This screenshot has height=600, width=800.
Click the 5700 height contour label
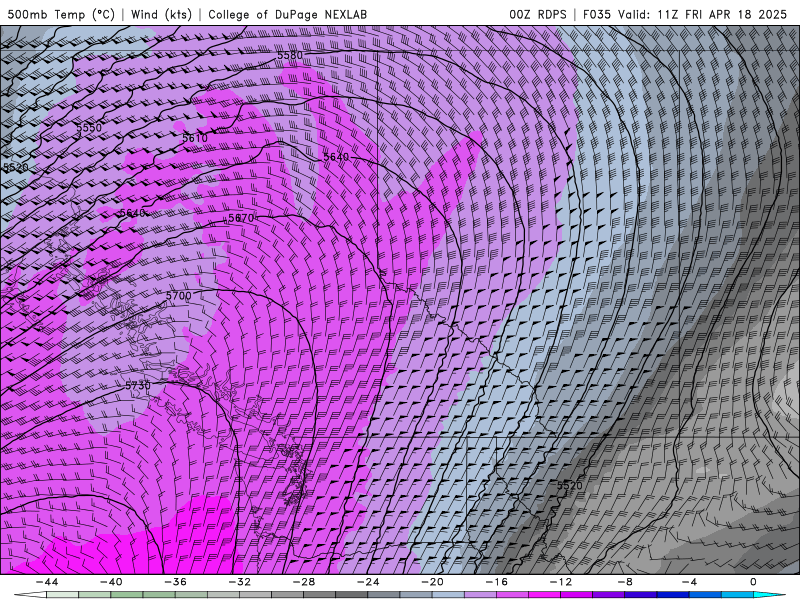[179, 296]
